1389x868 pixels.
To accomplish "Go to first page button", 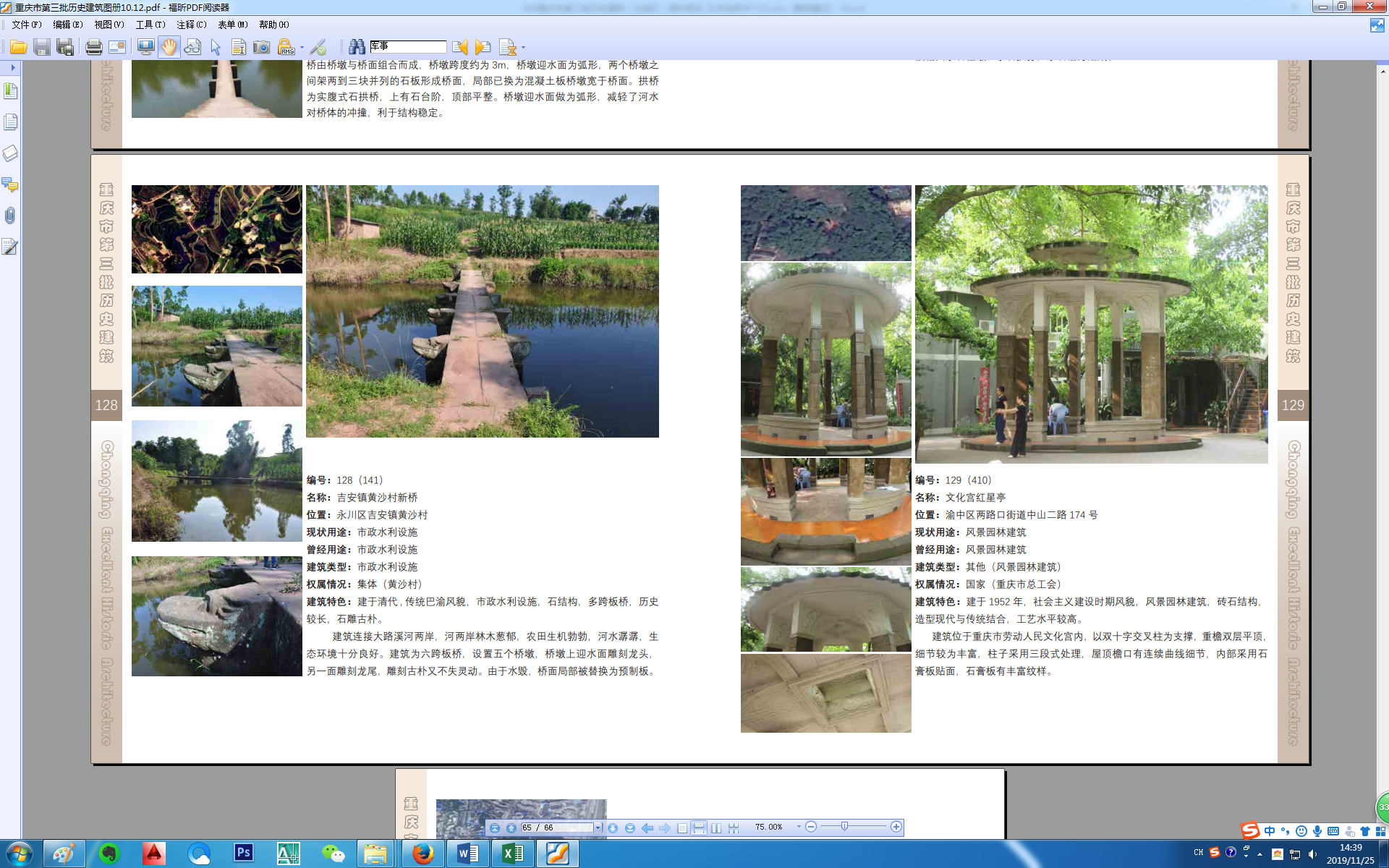I will (x=494, y=827).
